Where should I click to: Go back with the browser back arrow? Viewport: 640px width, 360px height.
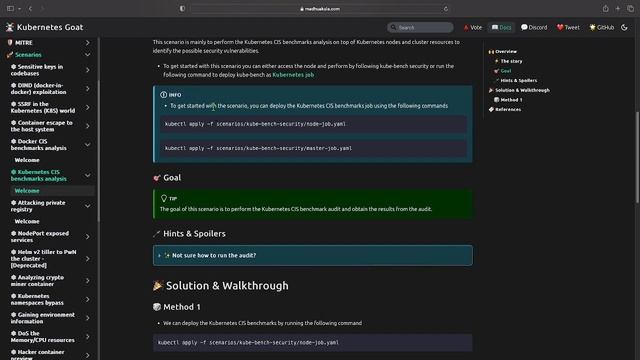tap(30, 9)
